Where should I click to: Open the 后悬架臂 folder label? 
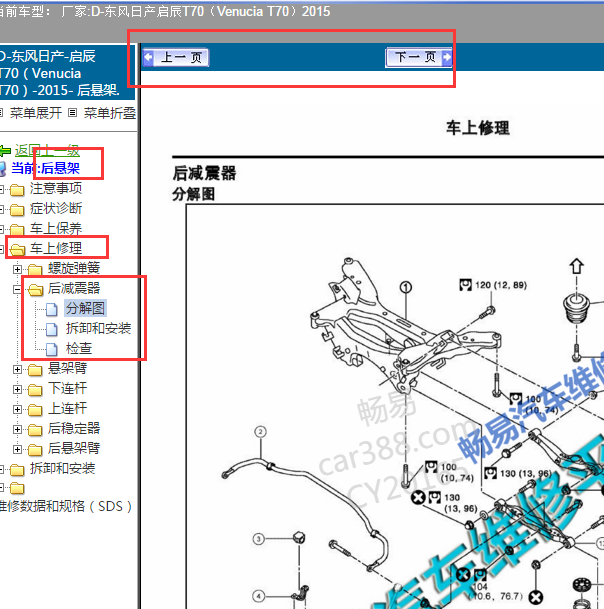click(x=74, y=449)
